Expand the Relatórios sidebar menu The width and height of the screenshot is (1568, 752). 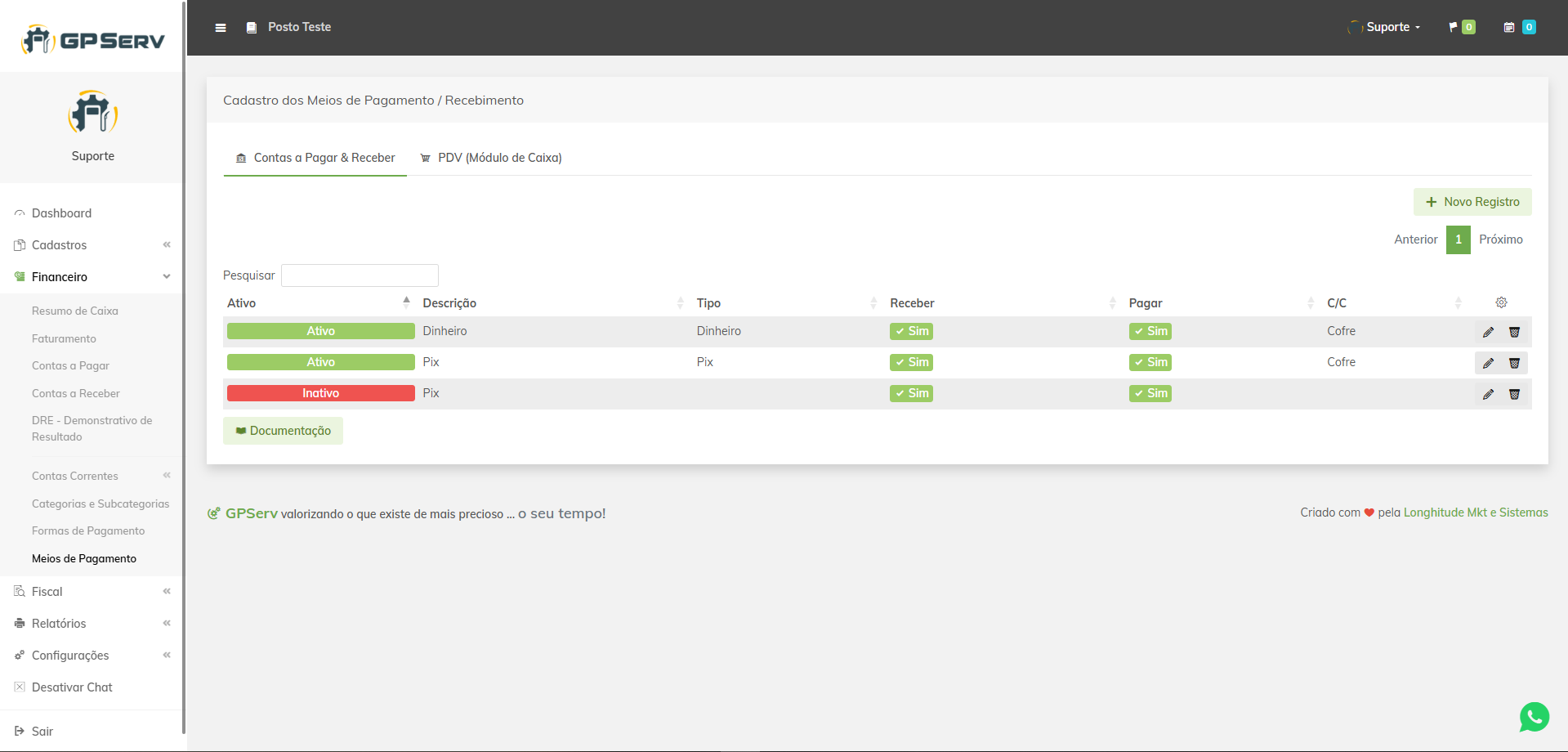point(59,624)
